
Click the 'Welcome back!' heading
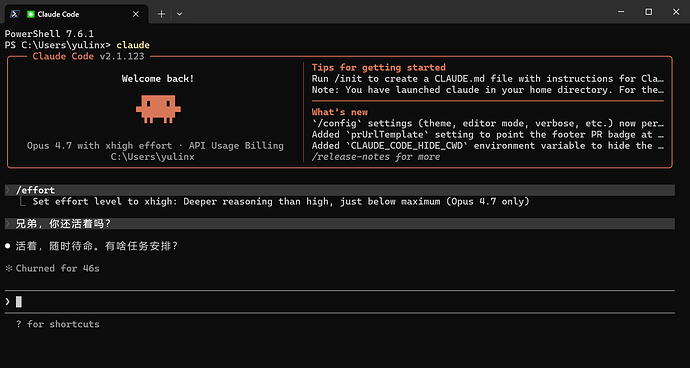(x=158, y=79)
